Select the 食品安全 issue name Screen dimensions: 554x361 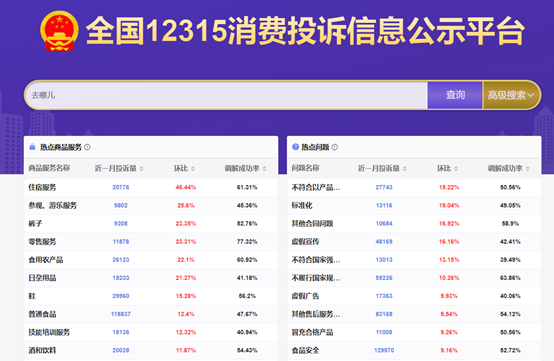305,350
